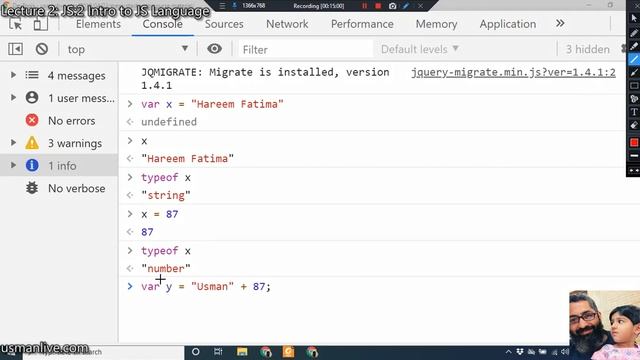Select the user messages person icon

tap(32, 98)
